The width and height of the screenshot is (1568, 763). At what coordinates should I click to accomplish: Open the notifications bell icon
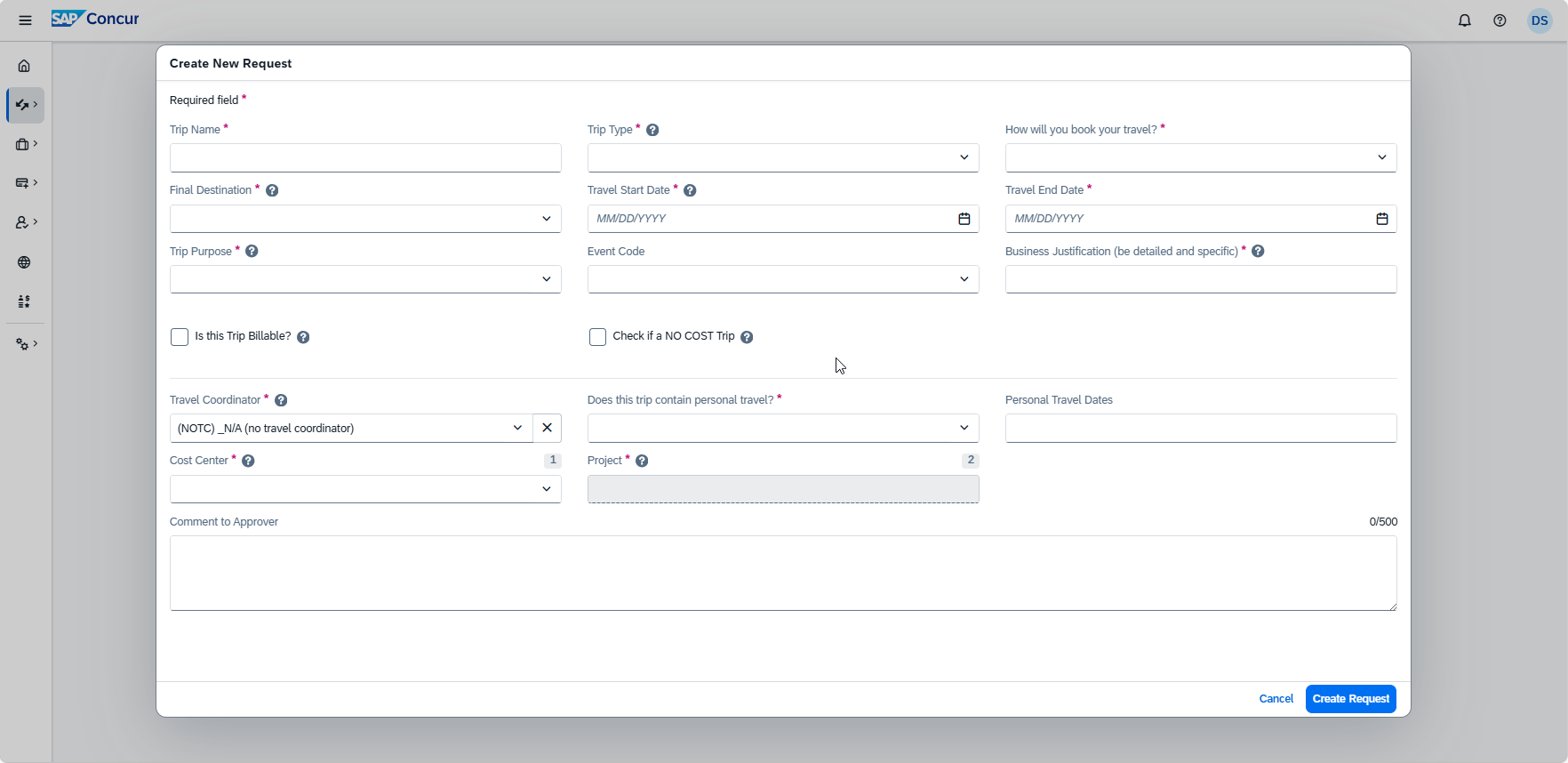point(1464,20)
